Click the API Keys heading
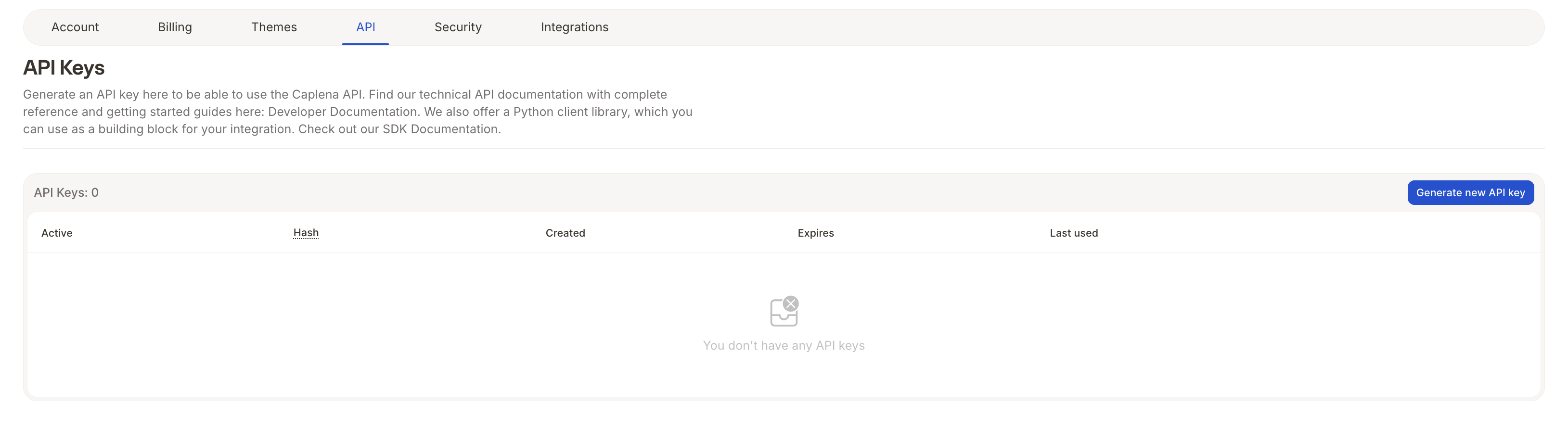Image resolution: width=1568 pixels, height=430 pixels. (x=64, y=67)
